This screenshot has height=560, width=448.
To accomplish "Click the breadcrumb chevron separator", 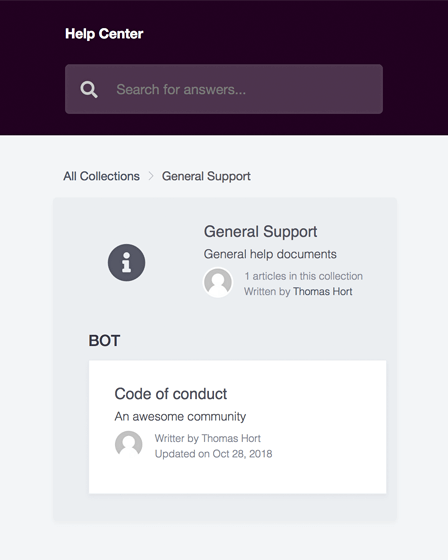I will point(151,176).
